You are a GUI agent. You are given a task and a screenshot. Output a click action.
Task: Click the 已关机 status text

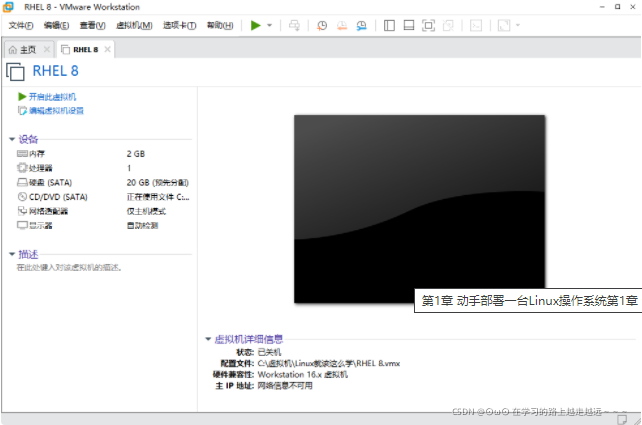pos(269,352)
